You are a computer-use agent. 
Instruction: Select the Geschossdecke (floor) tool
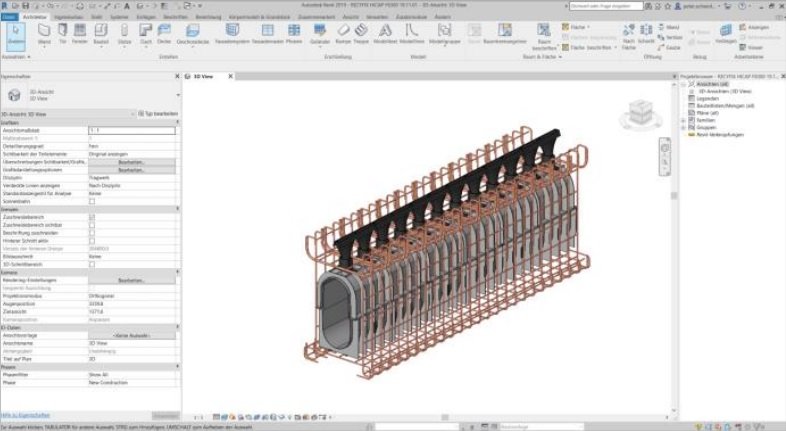192,34
